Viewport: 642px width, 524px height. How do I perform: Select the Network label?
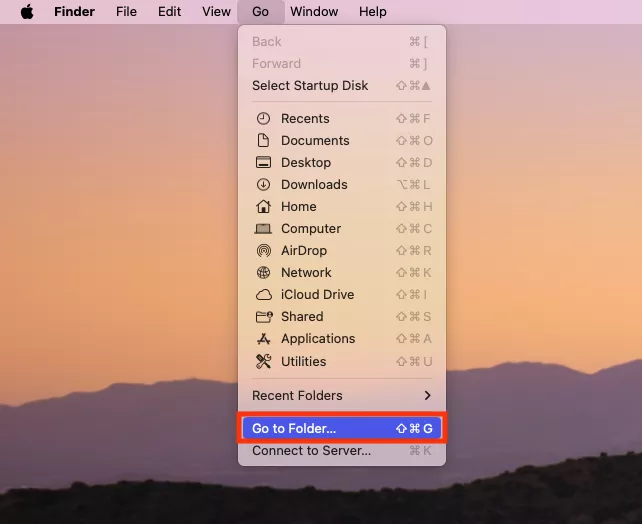click(306, 273)
